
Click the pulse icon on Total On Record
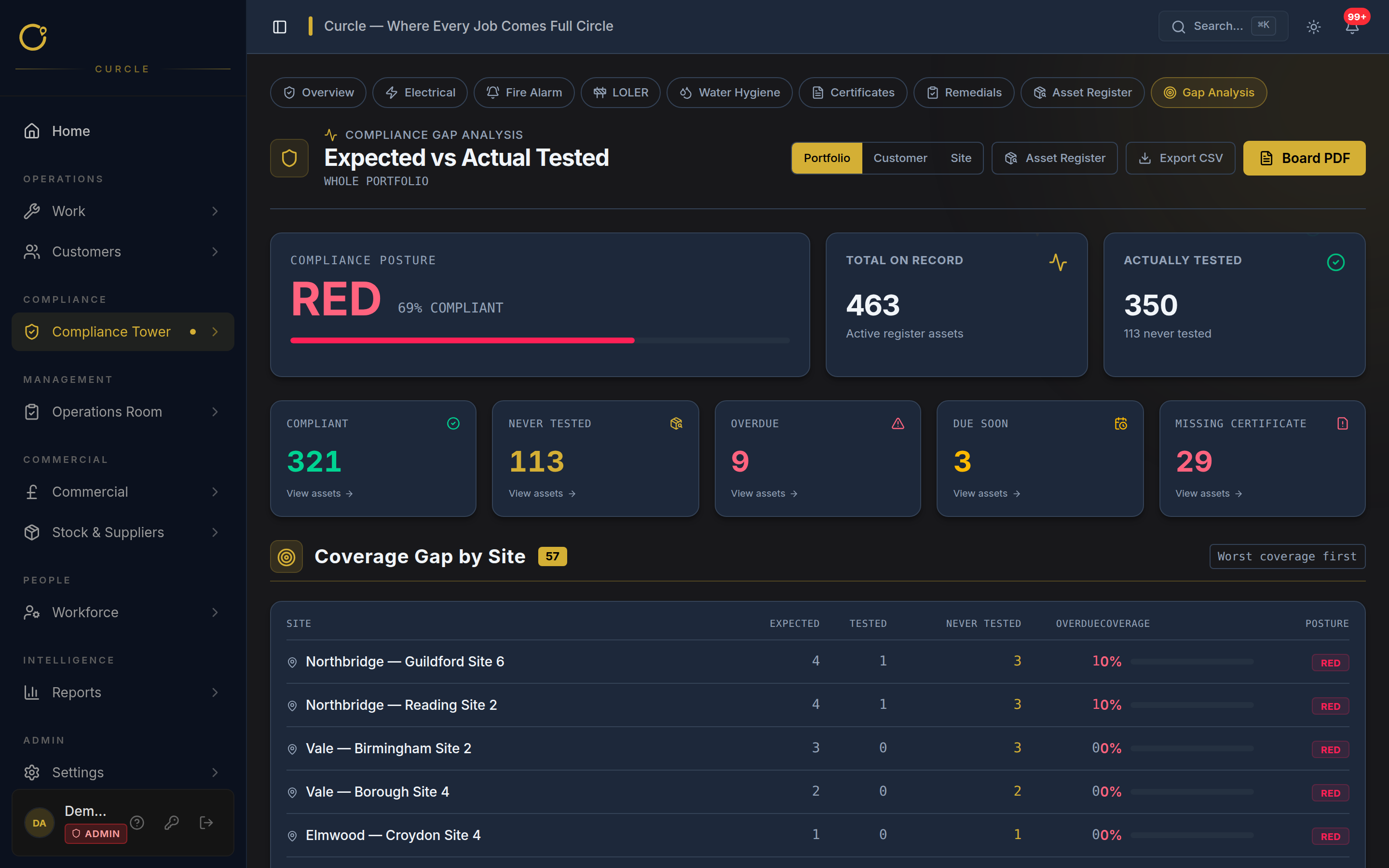tap(1058, 262)
